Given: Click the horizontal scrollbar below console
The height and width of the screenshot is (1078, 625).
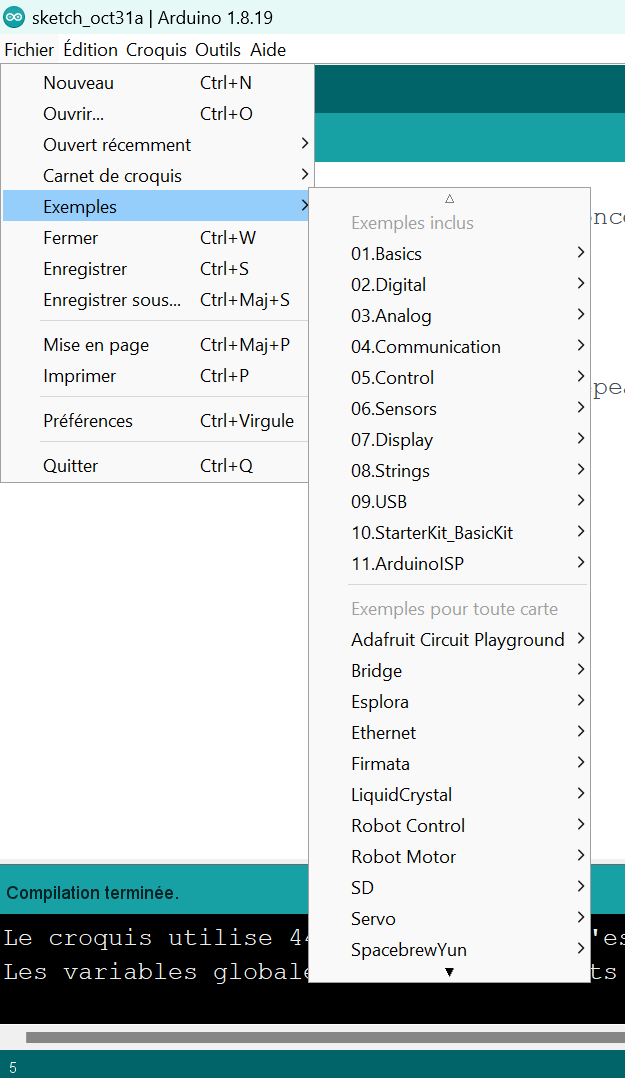Looking at the screenshot, I should point(325,1037).
